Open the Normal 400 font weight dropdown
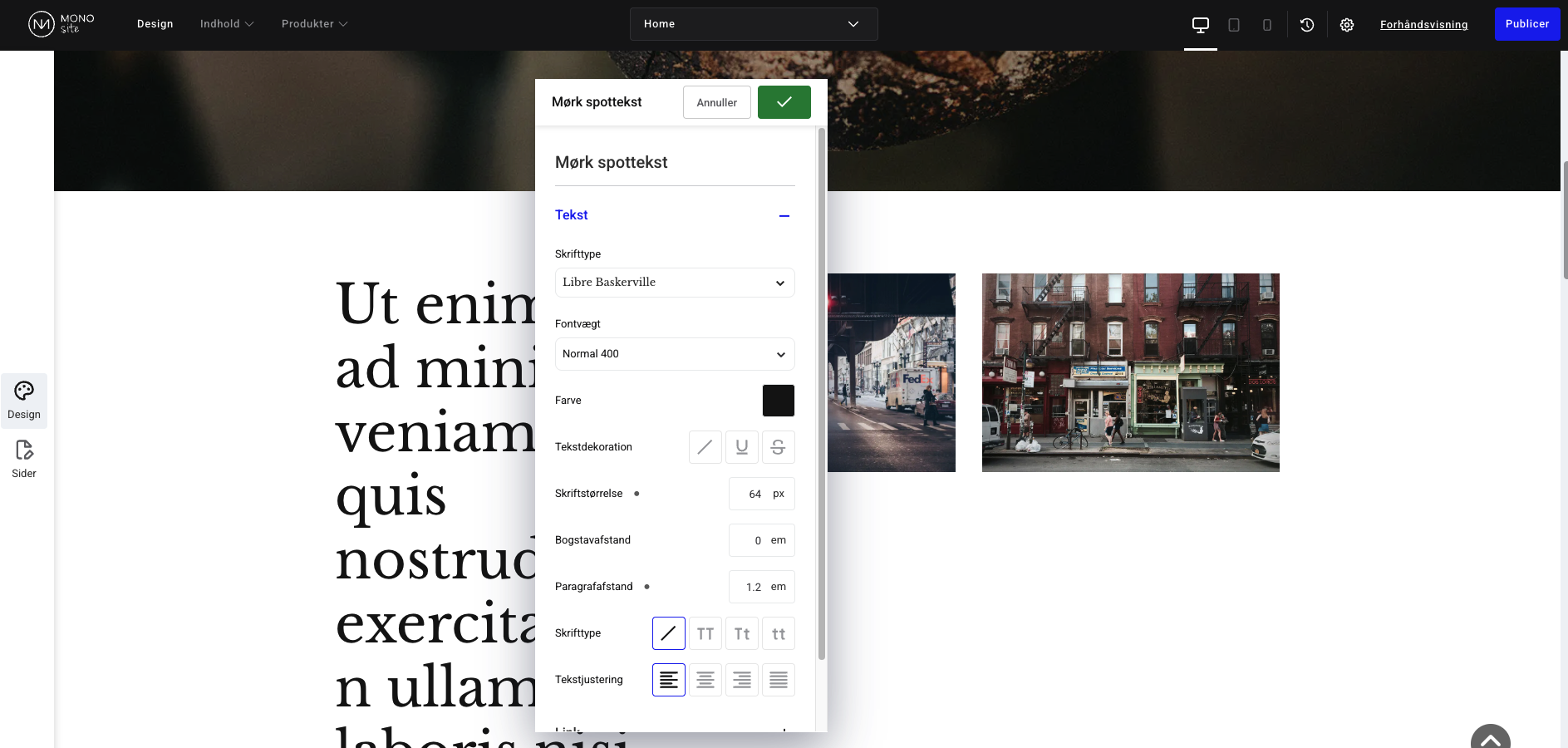This screenshot has height=748, width=1568. pos(674,354)
